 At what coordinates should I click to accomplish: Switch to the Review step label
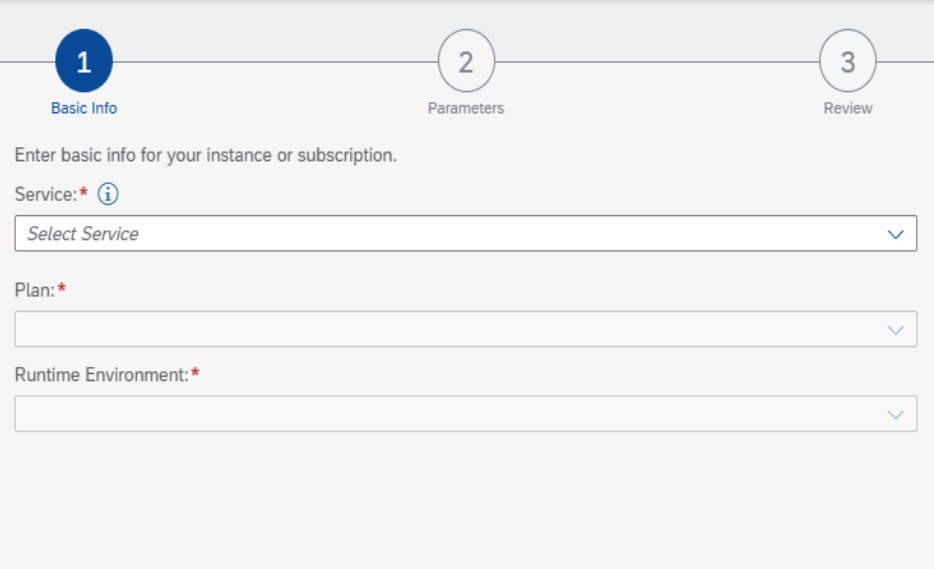tap(848, 108)
